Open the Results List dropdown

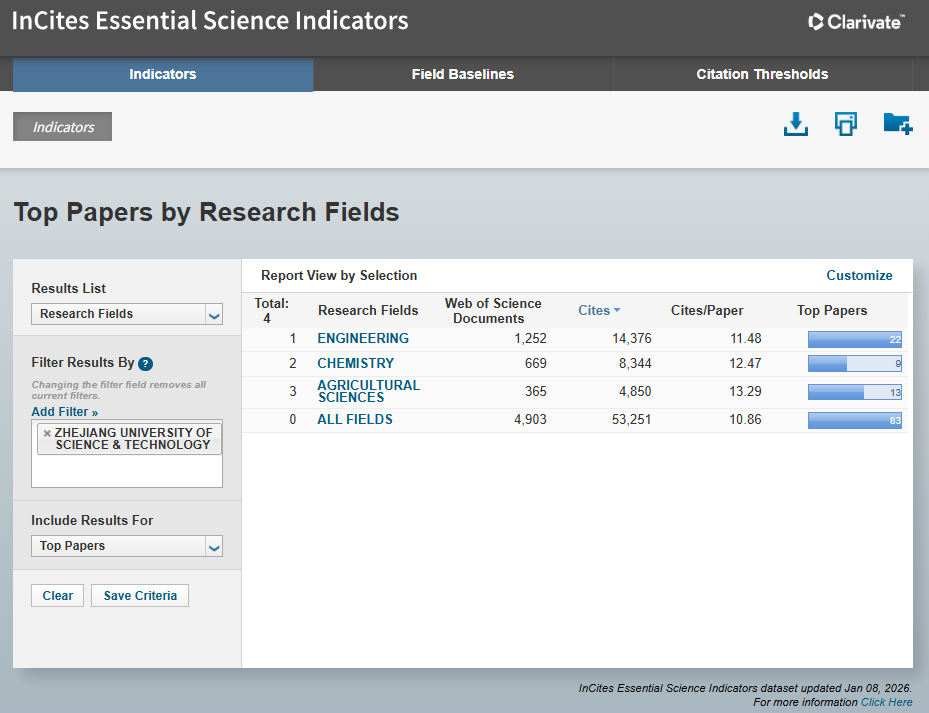(126, 314)
